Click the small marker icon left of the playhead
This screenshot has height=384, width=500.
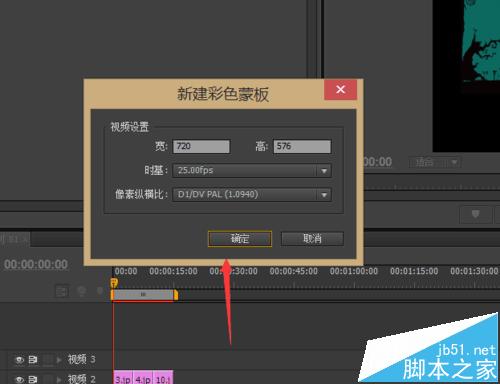click(100, 291)
